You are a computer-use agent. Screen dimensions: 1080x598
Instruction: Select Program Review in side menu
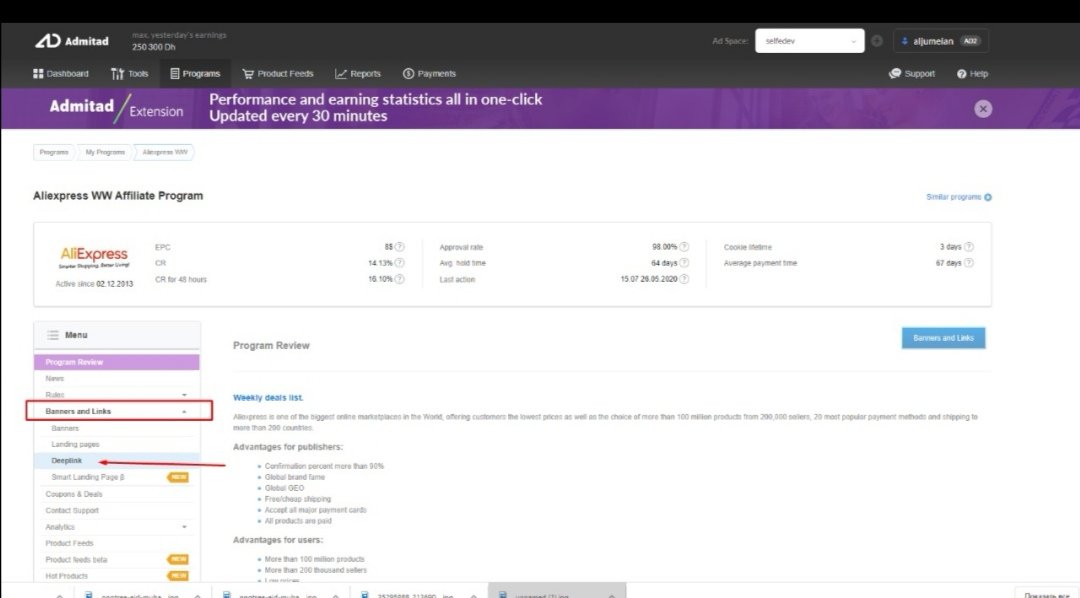coord(116,362)
